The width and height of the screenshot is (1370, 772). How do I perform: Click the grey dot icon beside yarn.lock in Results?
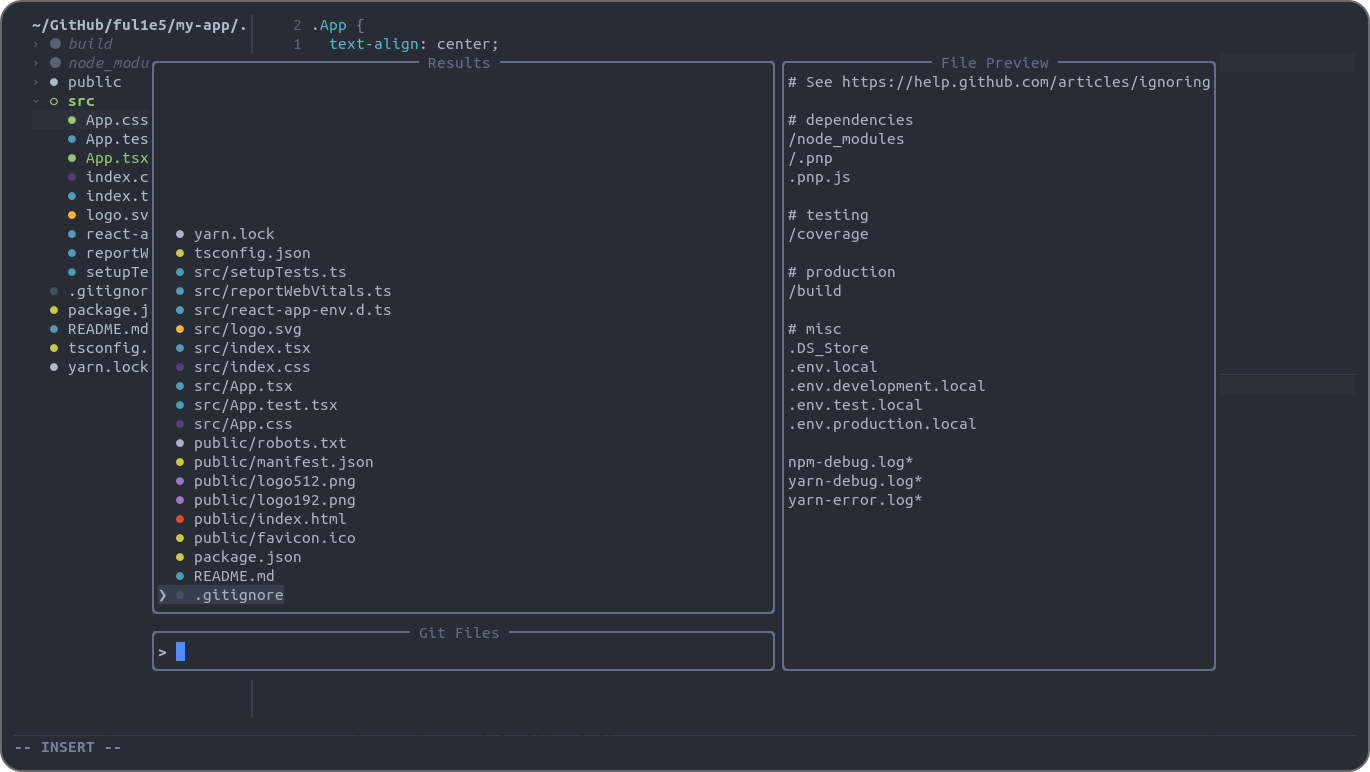180,234
